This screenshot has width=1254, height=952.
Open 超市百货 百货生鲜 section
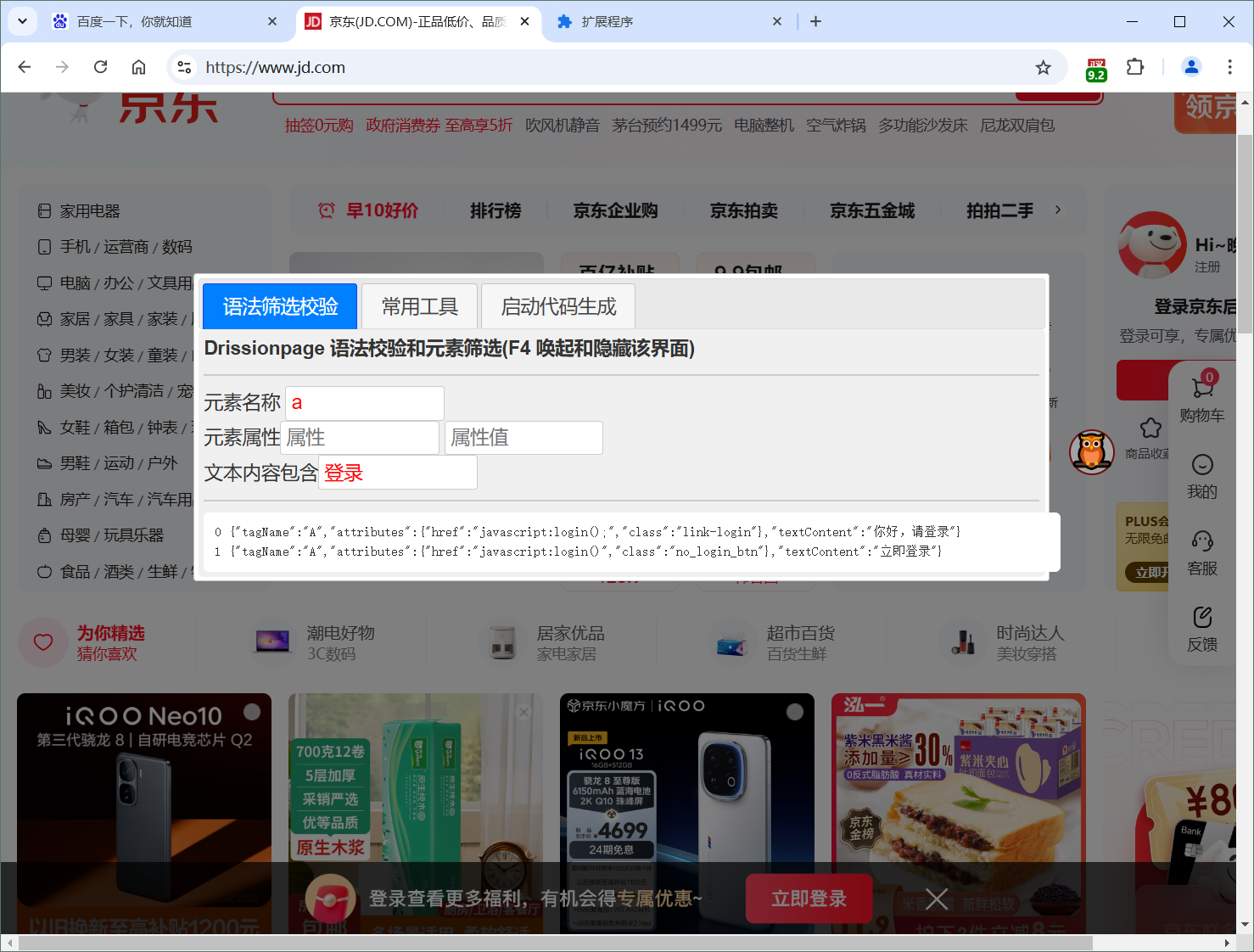pyautogui.click(x=774, y=642)
